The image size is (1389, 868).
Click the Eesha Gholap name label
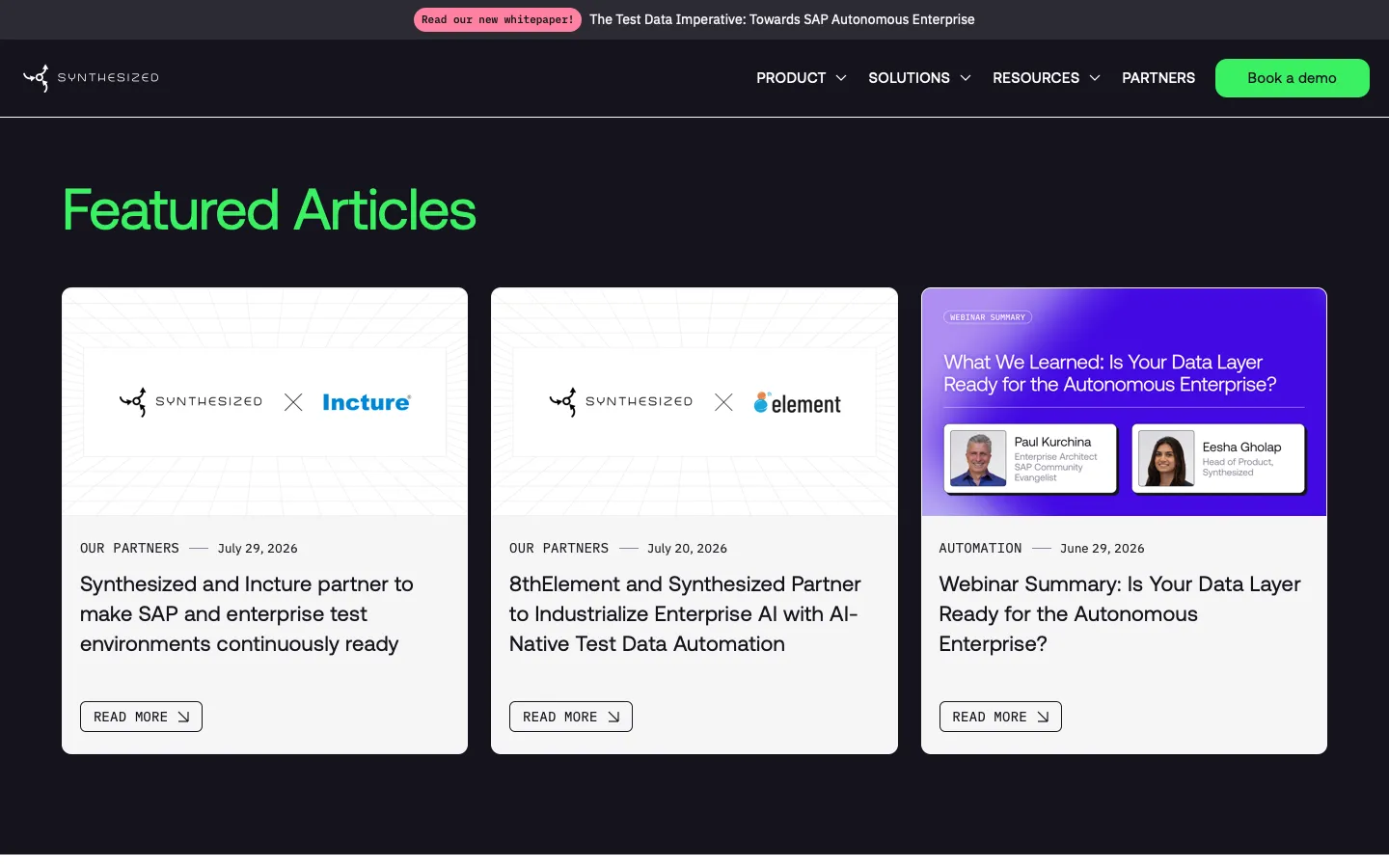(1241, 447)
